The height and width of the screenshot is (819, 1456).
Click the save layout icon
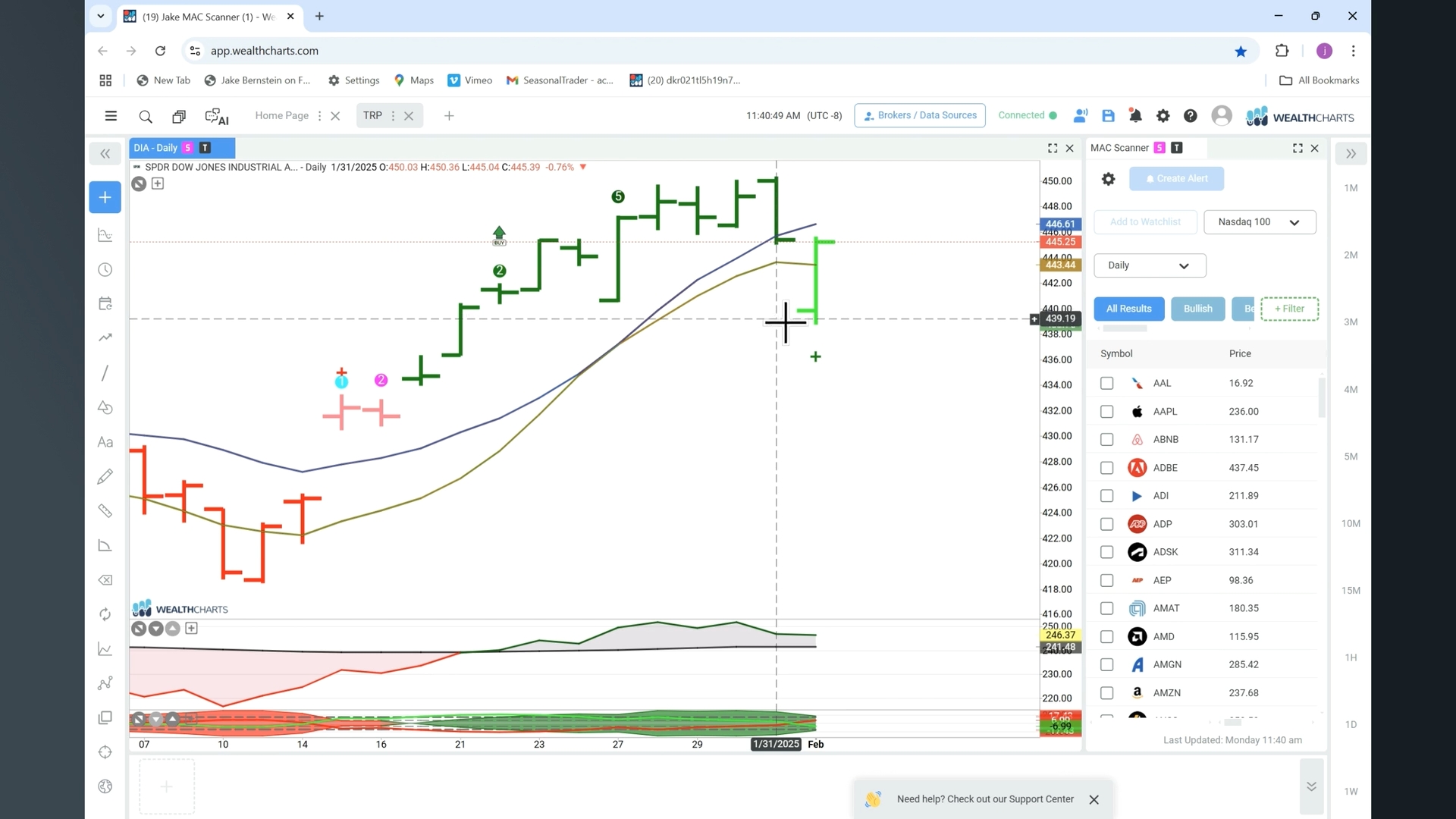[x=1108, y=116]
